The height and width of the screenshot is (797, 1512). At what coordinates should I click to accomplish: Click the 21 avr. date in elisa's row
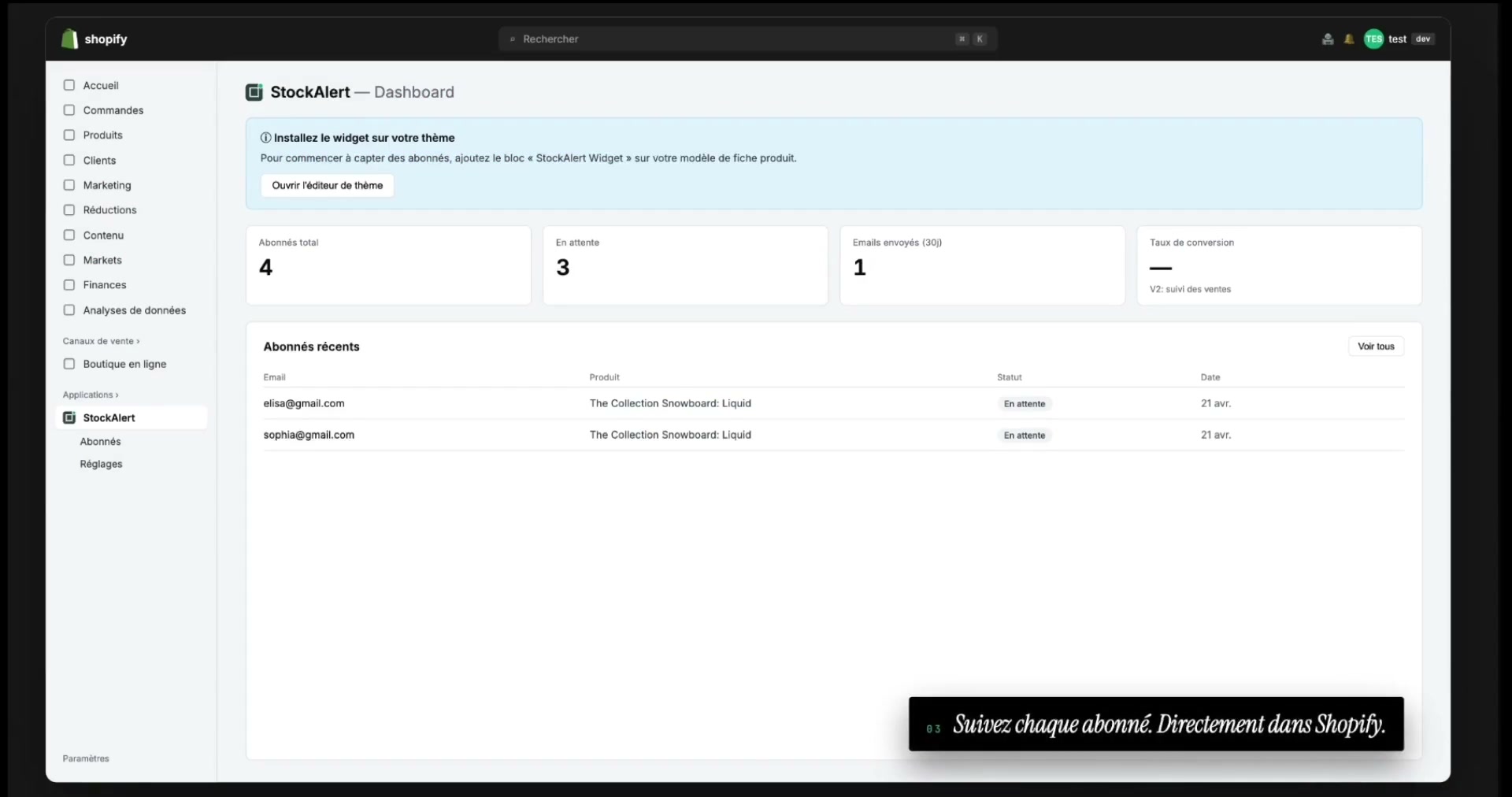pyautogui.click(x=1216, y=403)
